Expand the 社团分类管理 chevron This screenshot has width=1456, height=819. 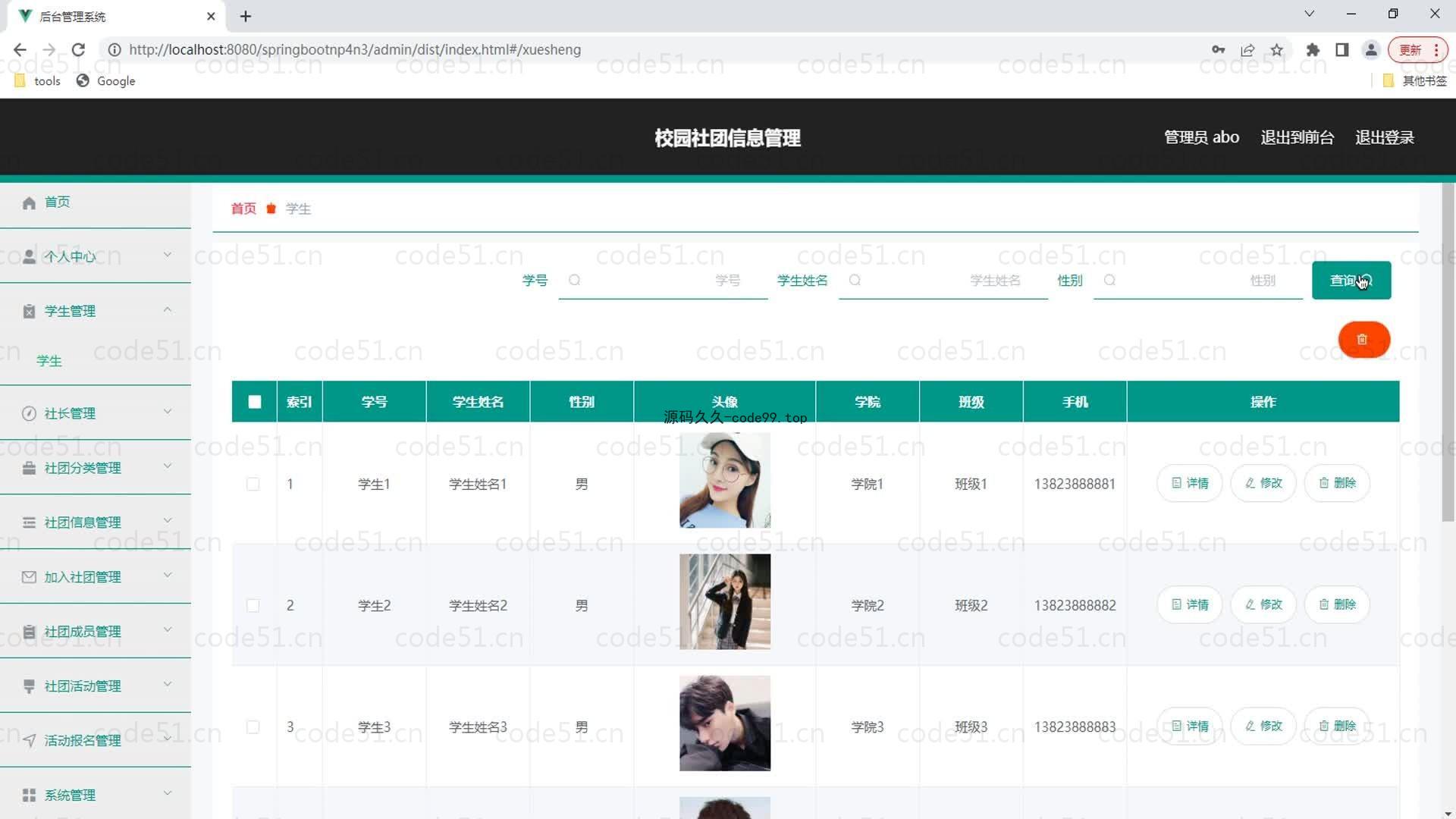pyautogui.click(x=168, y=466)
